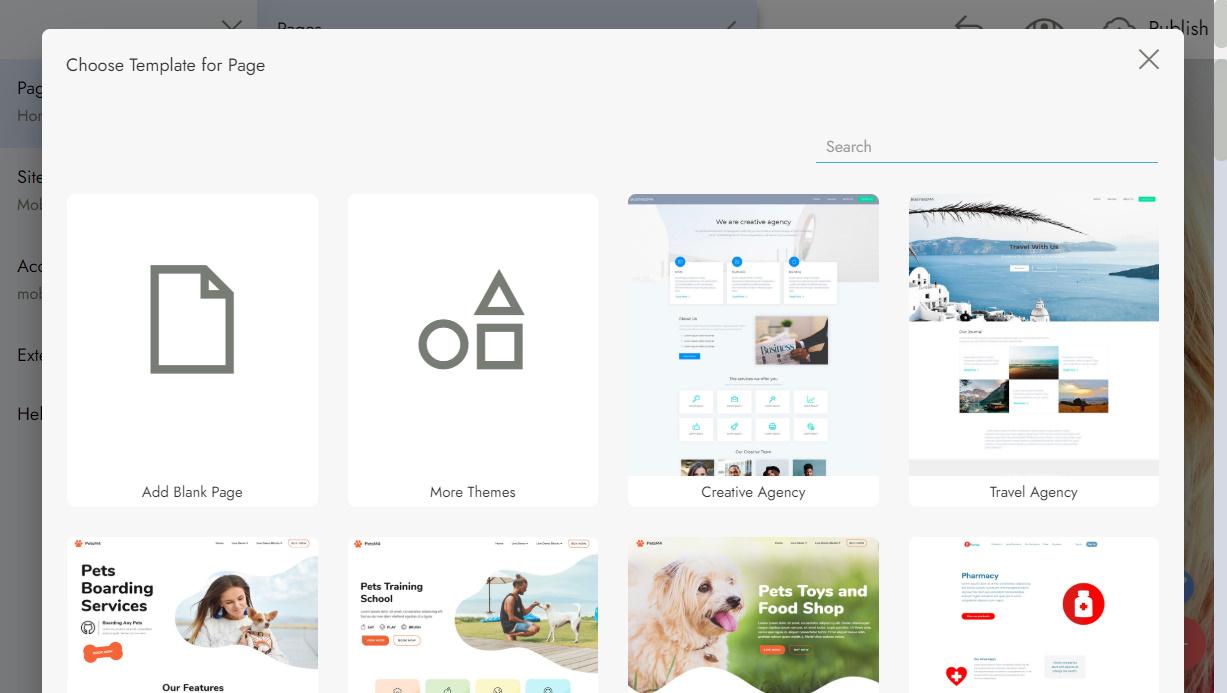Close the left sidebar menu with X
The image size is (1227, 693).
pyautogui.click(x=231, y=26)
